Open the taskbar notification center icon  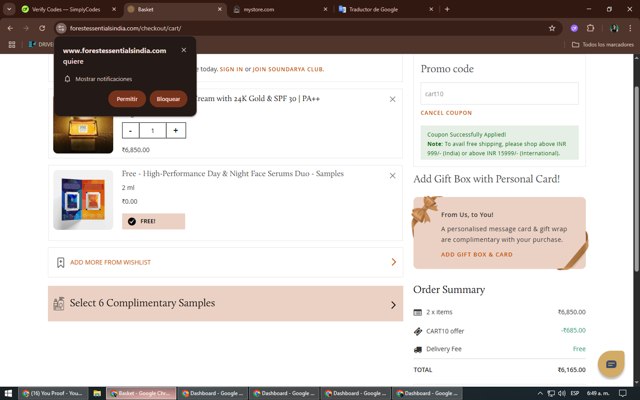pyautogui.click(x=622, y=393)
